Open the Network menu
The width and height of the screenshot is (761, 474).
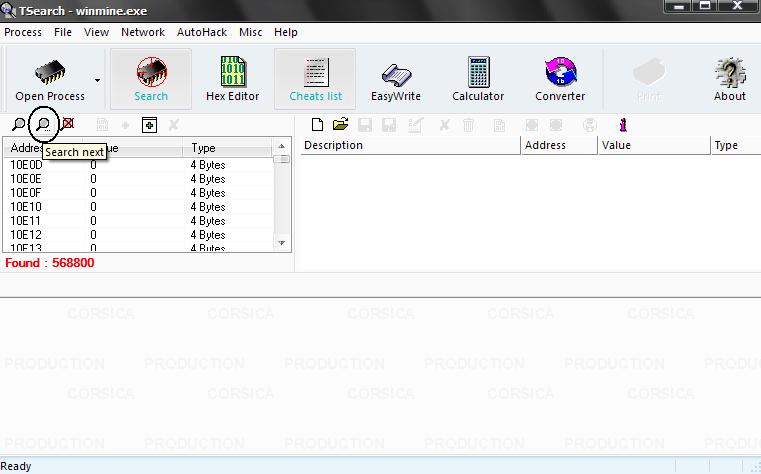pos(143,32)
